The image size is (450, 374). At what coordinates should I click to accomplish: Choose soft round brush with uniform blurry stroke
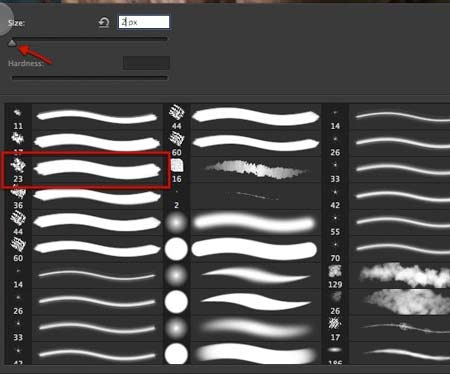[243, 223]
